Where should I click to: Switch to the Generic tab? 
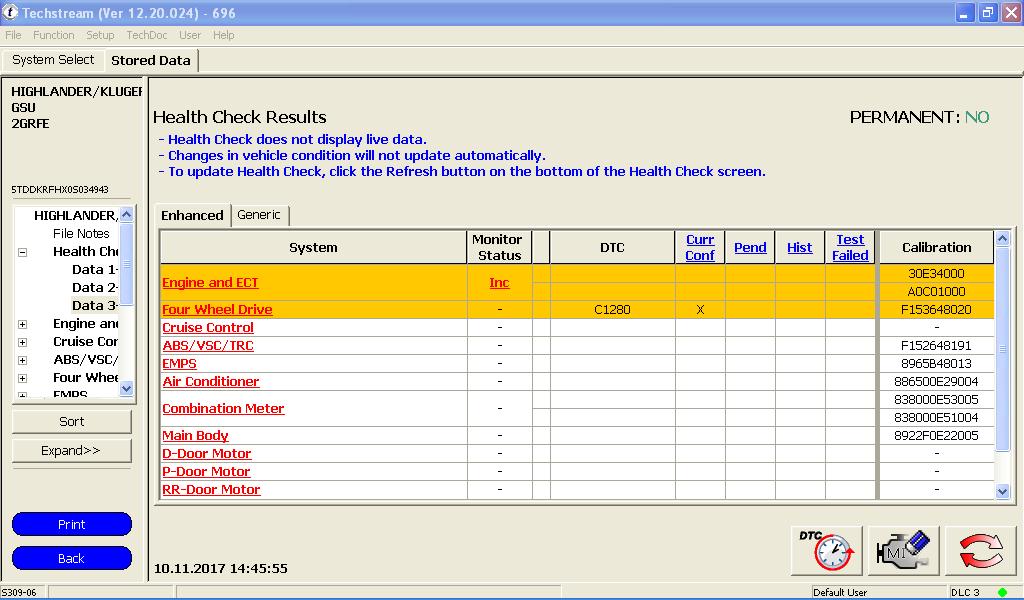pos(259,215)
